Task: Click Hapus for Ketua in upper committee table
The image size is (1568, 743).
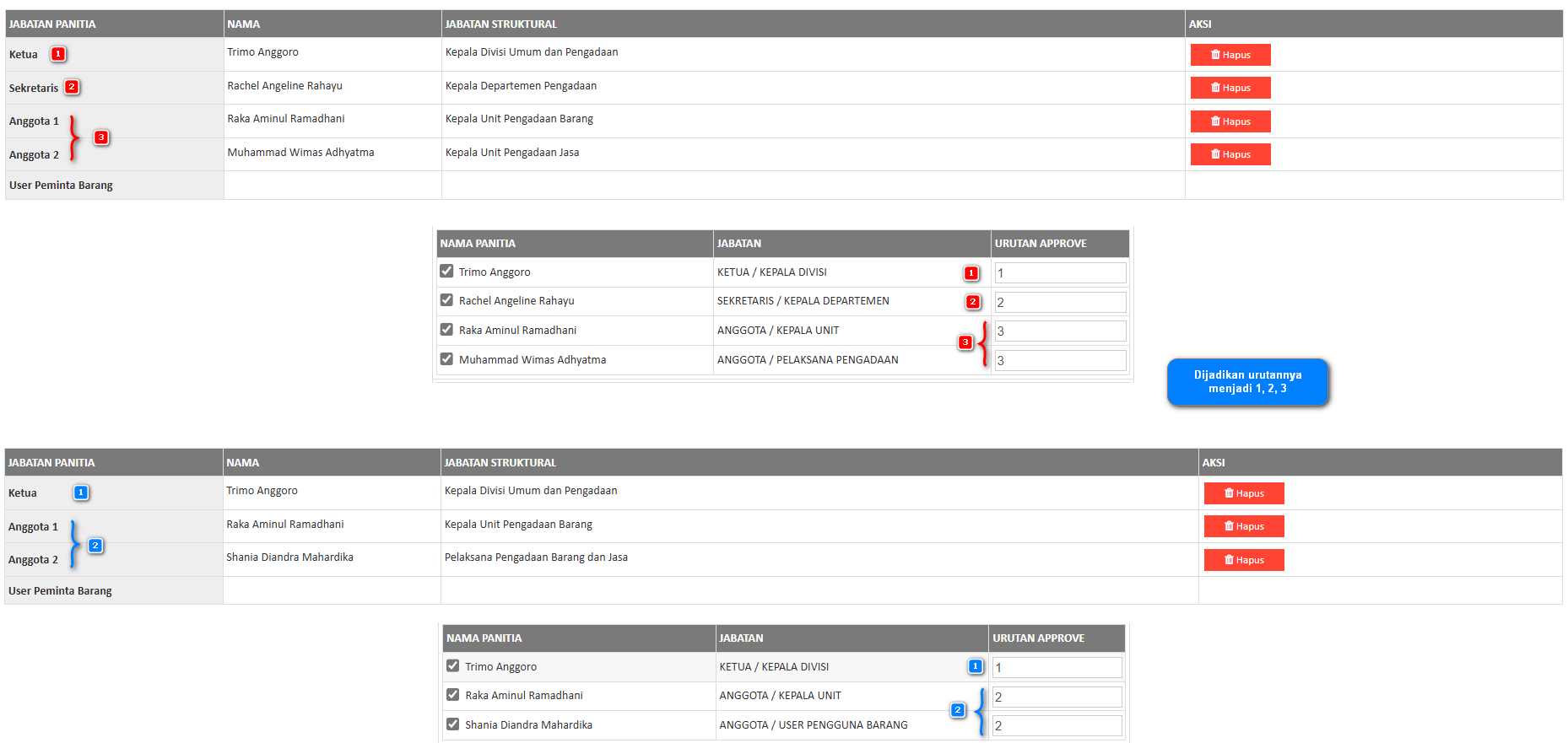Action: coord(1230,55)
